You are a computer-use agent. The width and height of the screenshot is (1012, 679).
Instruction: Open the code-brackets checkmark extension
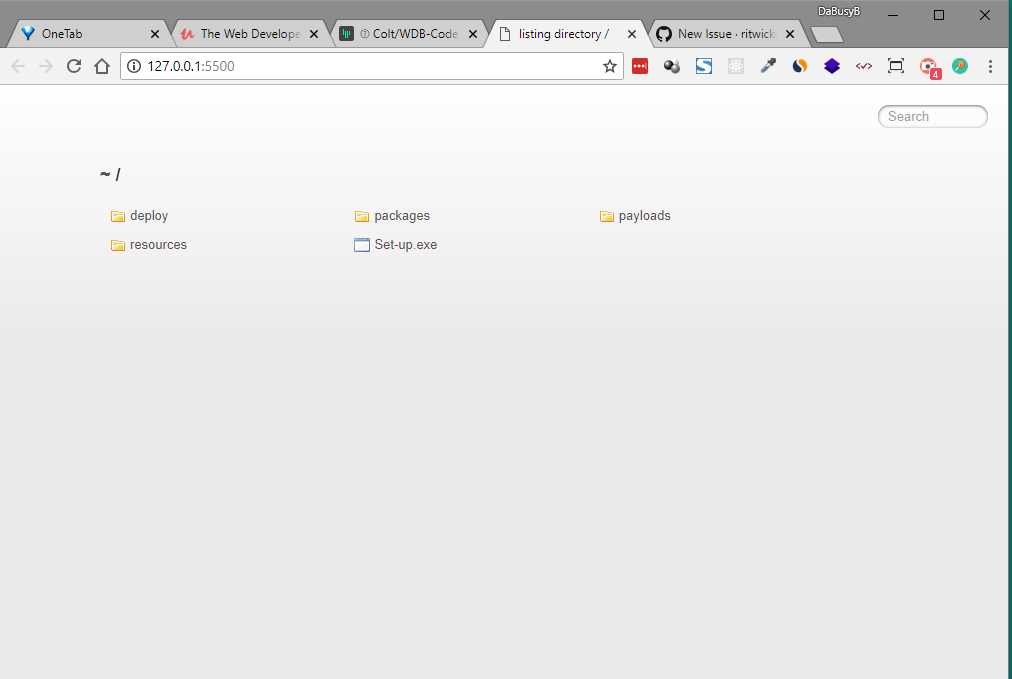[x=864, y=66]
